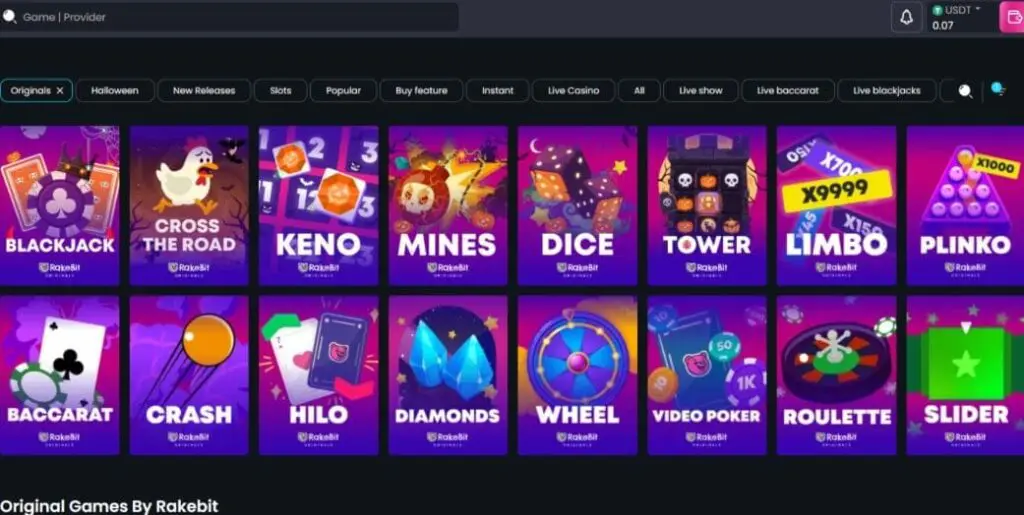1024x515 pixels.
Task: Remove Originals filter with the X
Action: pos(60,91)
